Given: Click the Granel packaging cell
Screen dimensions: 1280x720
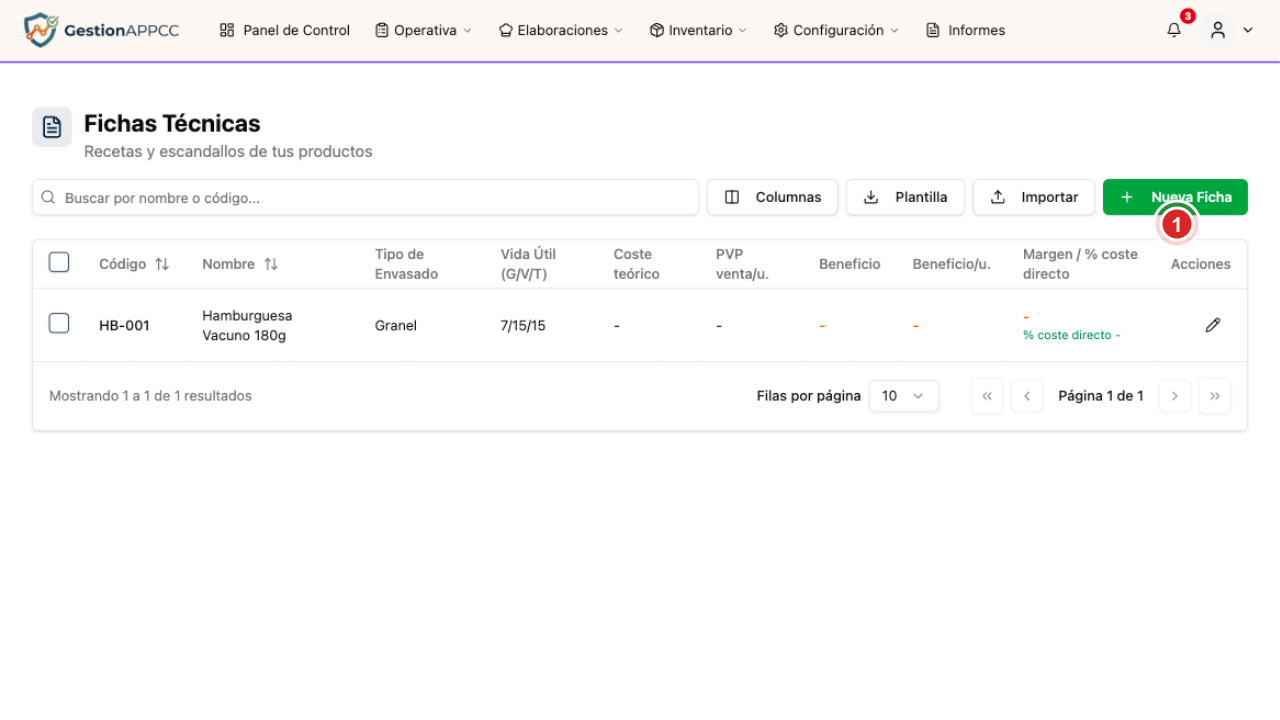Looking at the screenshot, I should pos(396,325).
